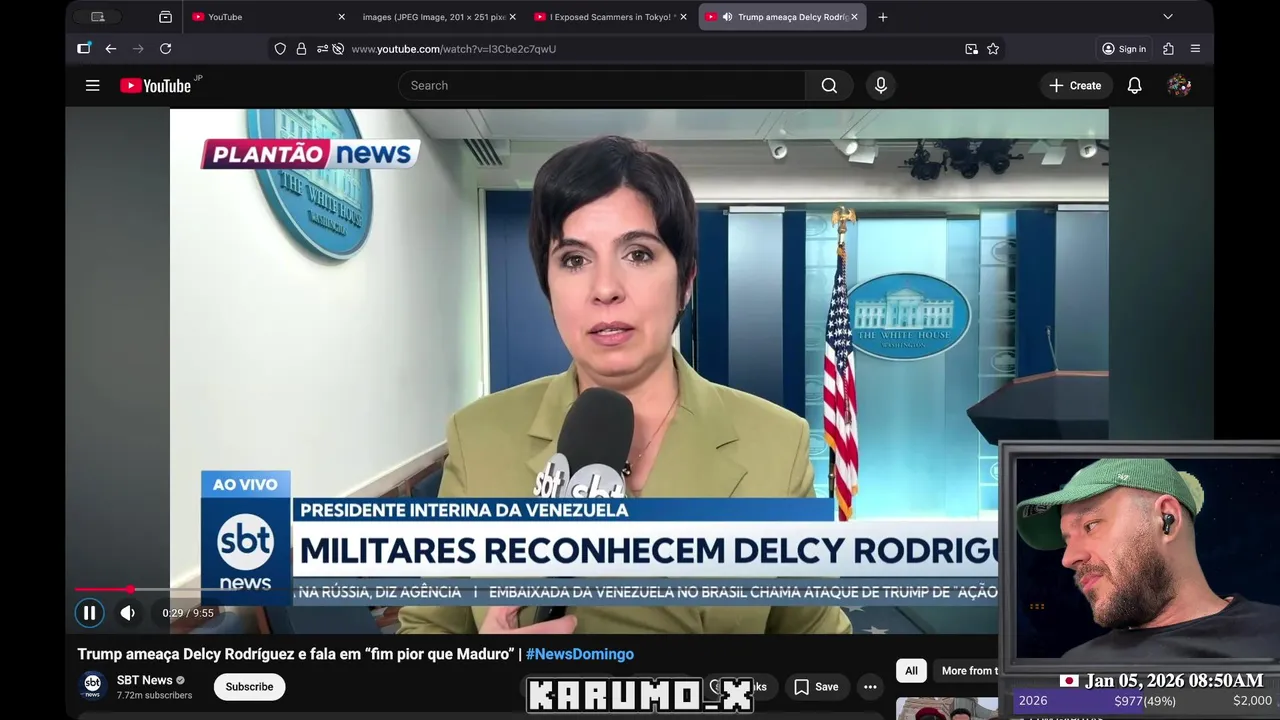Click the YouTube search field
This screenshot has height=720, width=1280.
coord(602,86)
